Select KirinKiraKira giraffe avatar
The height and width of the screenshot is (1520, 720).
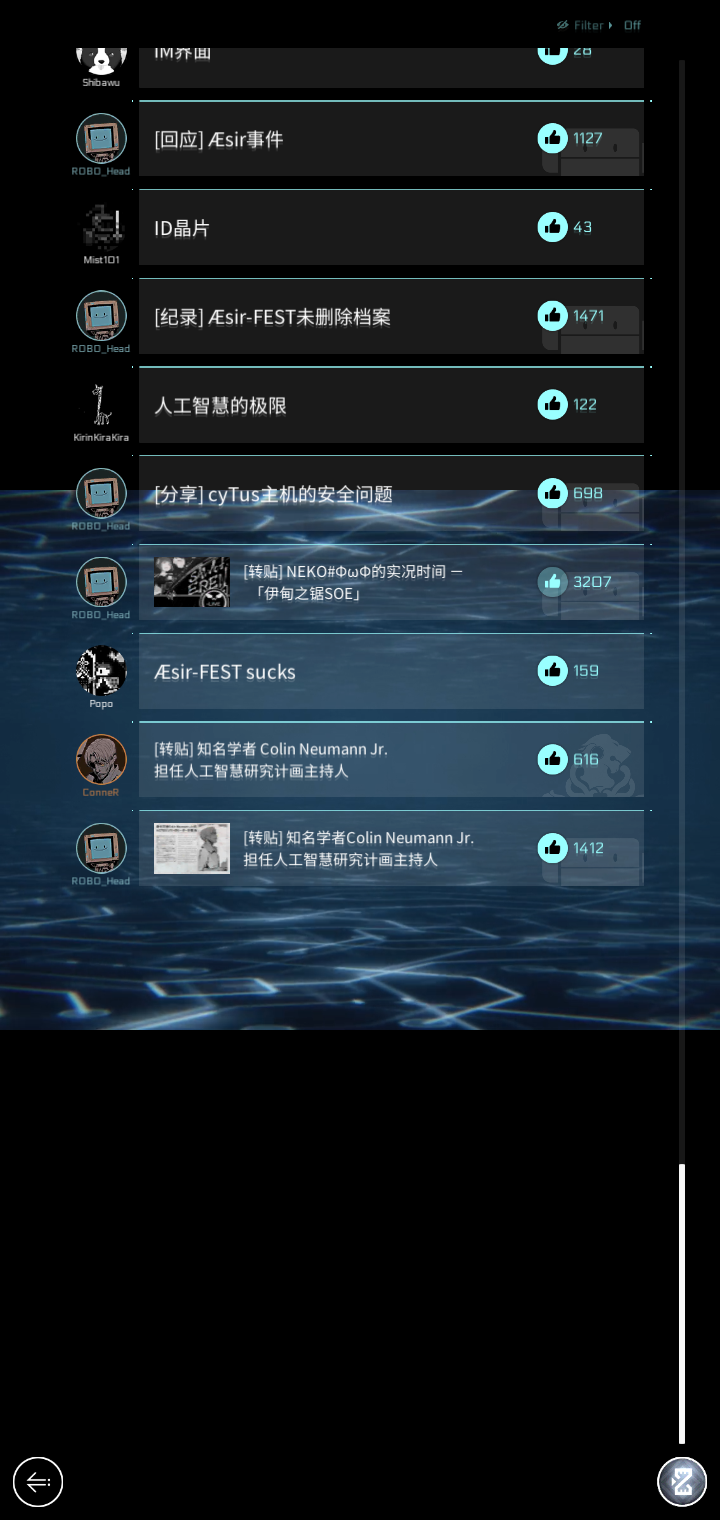(101, 404)
